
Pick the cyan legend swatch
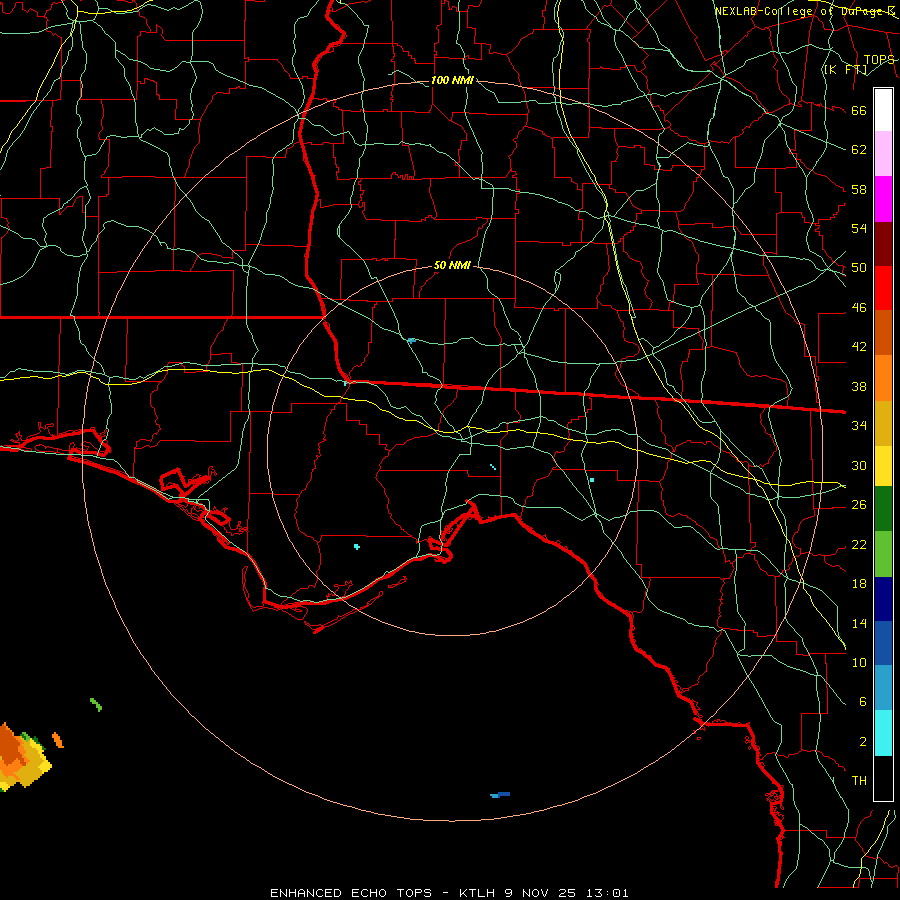(883, 733)
